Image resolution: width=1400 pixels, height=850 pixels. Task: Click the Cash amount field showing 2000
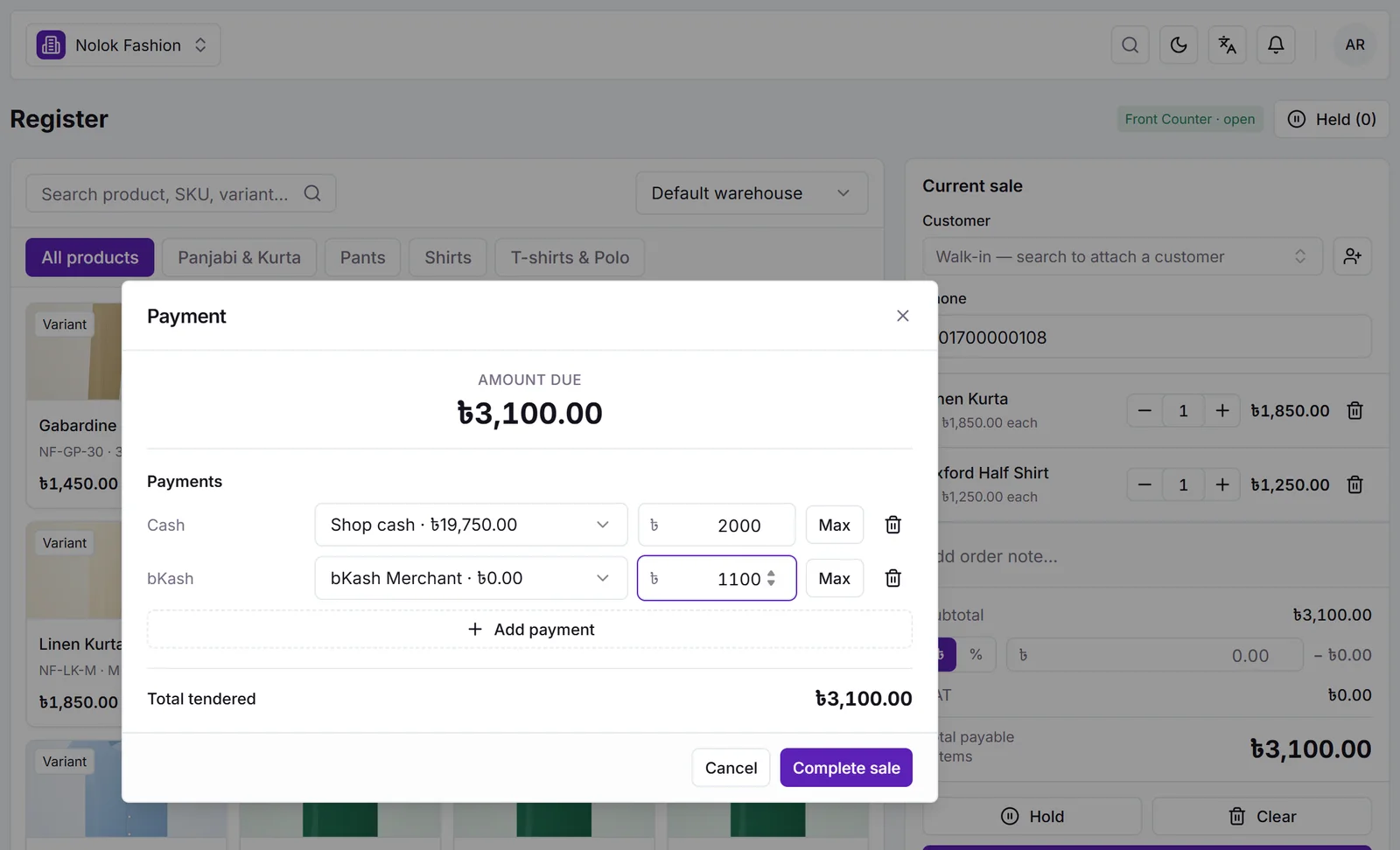pyautogui.click(x=717, y=525)
